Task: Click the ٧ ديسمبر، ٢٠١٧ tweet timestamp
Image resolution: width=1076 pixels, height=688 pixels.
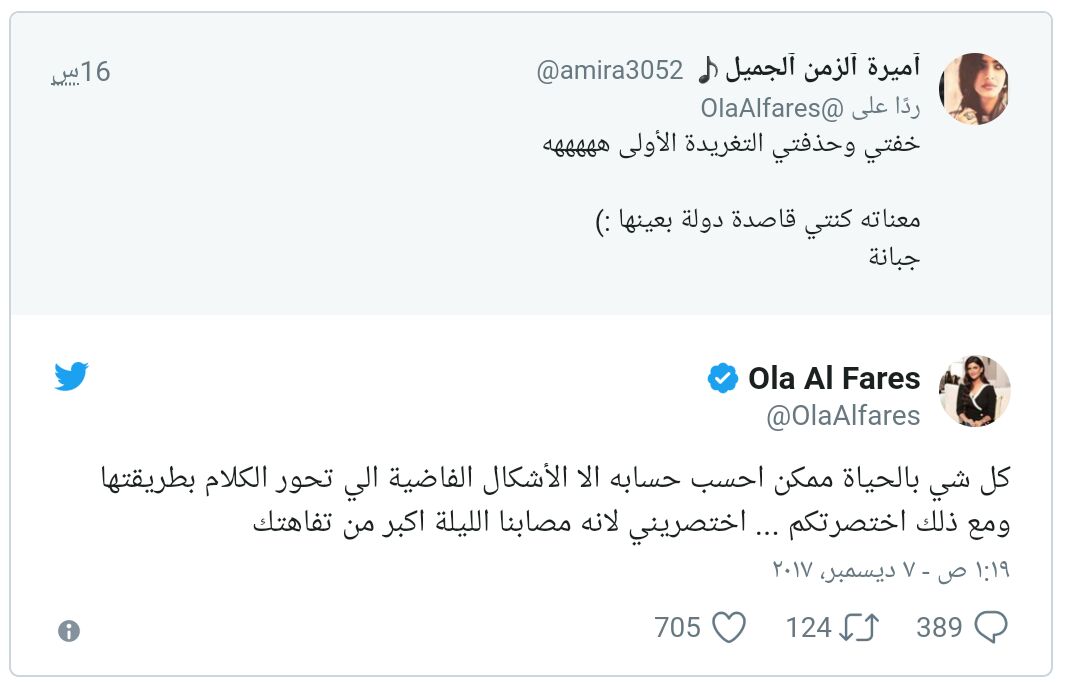Action: [891, 570]
